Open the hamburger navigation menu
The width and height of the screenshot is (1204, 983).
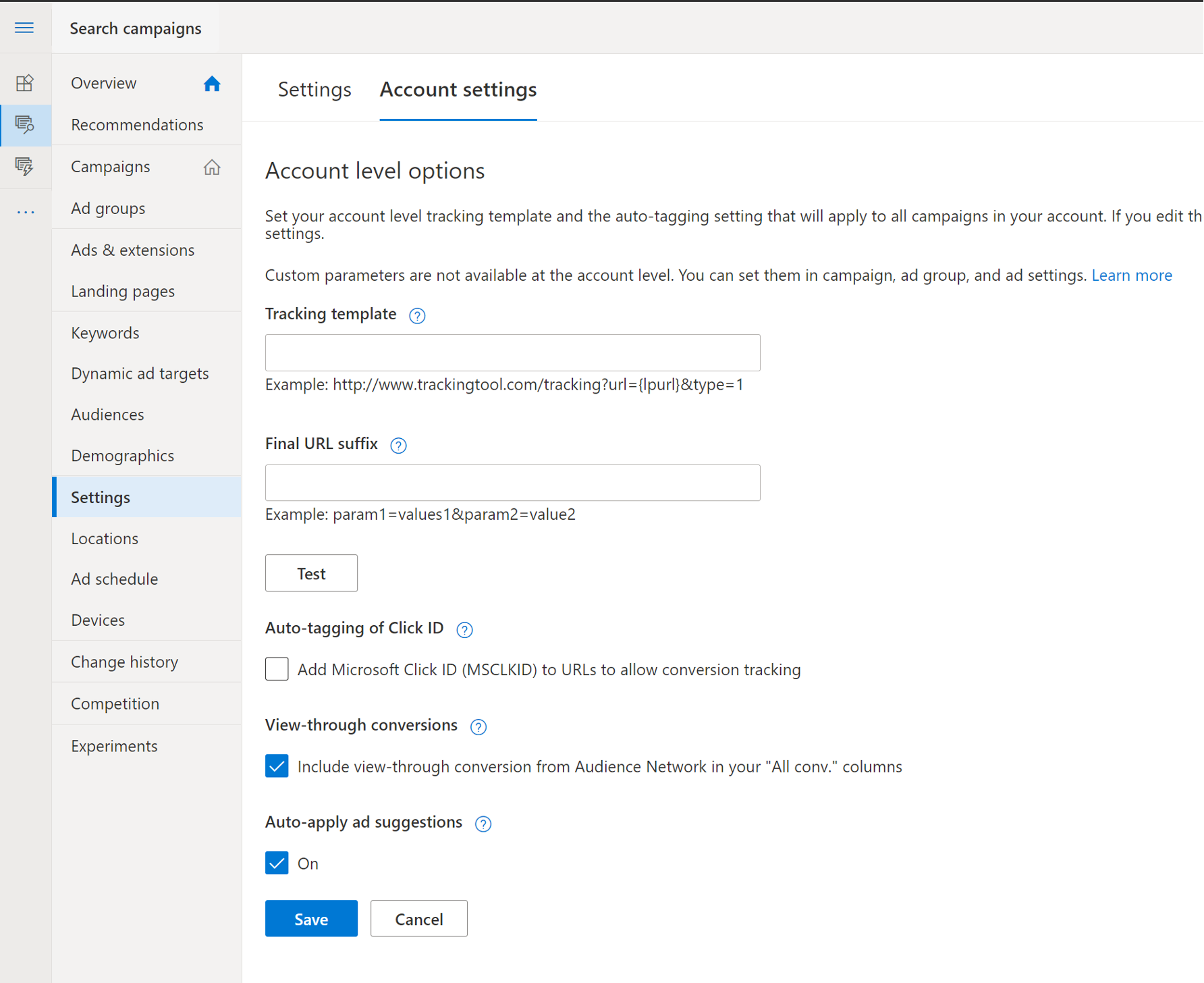click(x=24, y=28)
